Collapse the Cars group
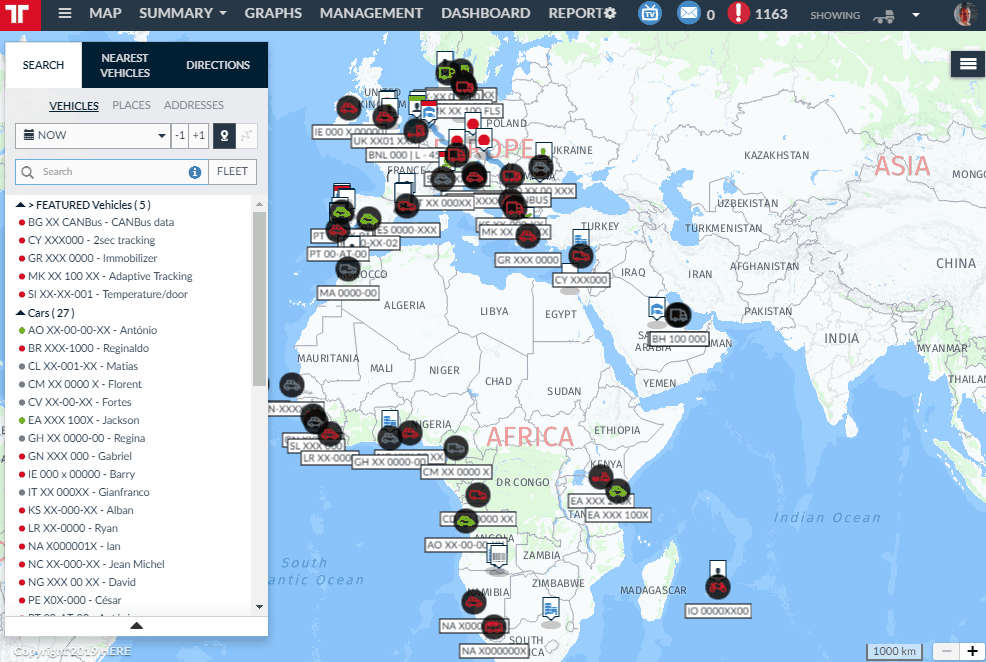 pyautogui.click(x=20, y=313)
